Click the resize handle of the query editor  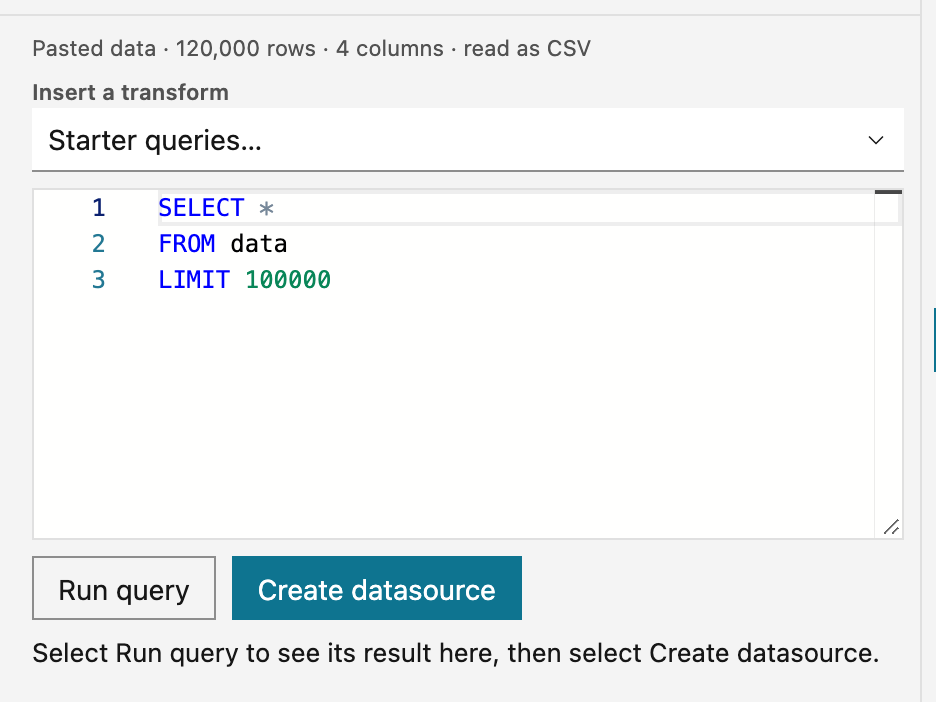click(x=891, y=527)
